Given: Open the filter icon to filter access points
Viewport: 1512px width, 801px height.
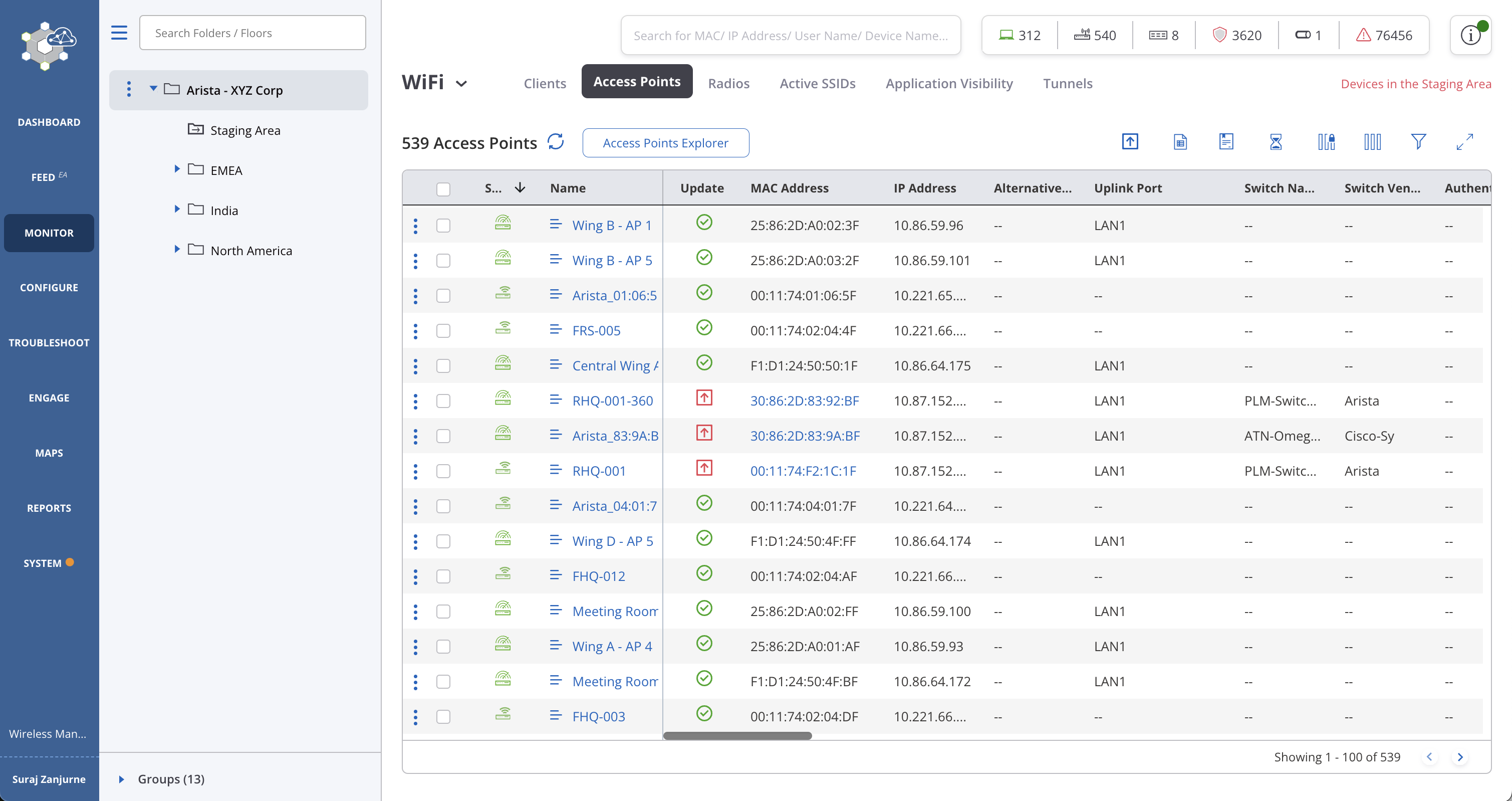Looking at the screenshot, I should 1418,141.
